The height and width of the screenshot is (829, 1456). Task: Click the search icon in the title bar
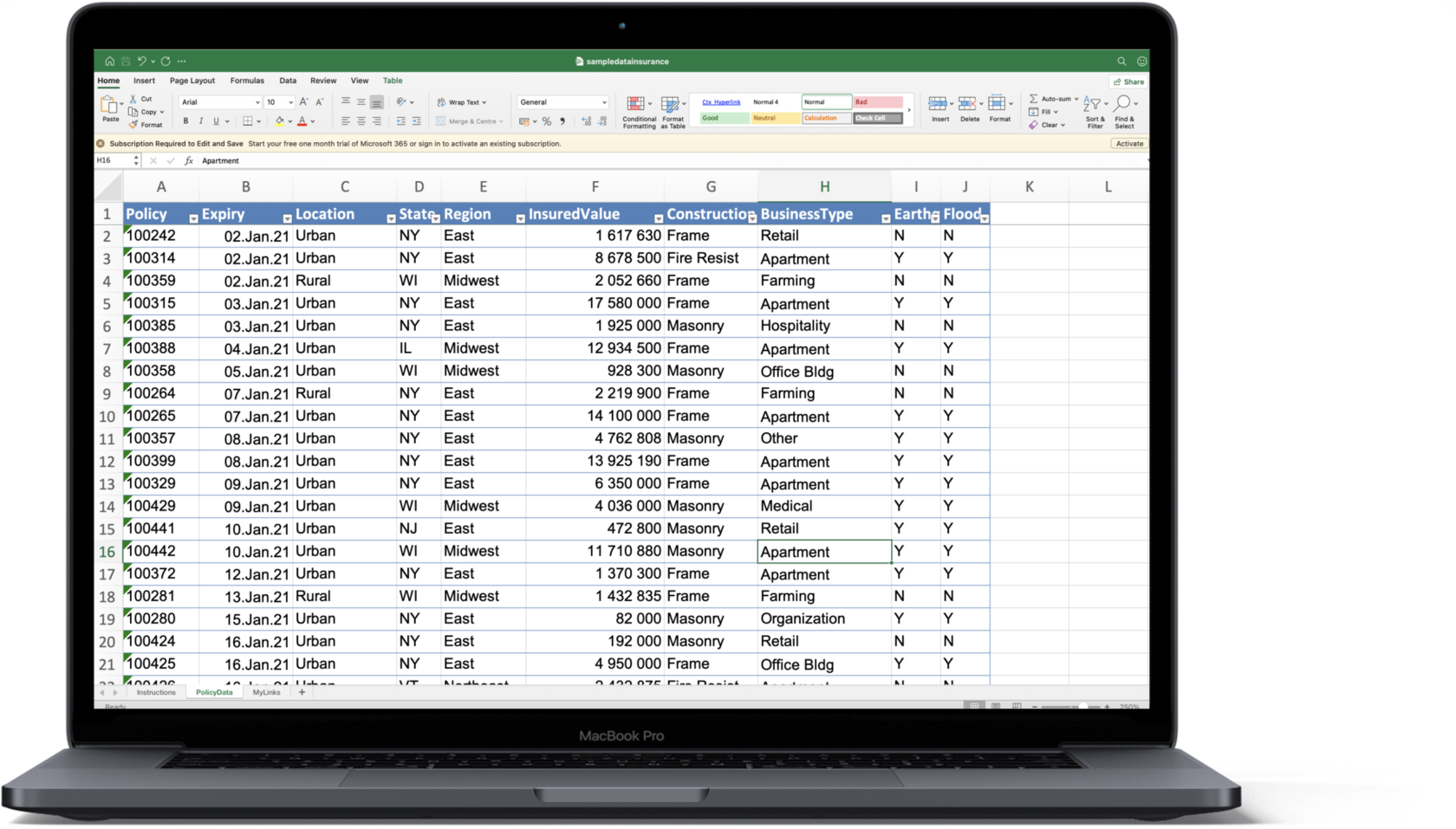[x=1121, y=62]
